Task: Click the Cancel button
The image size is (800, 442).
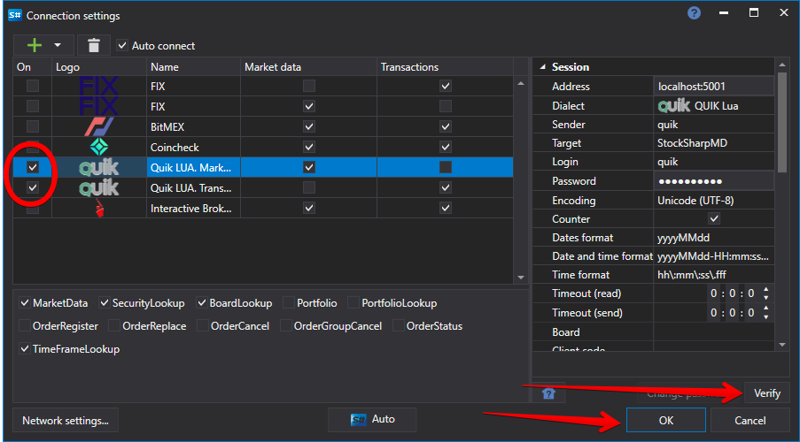Action: tap(750, 421)
